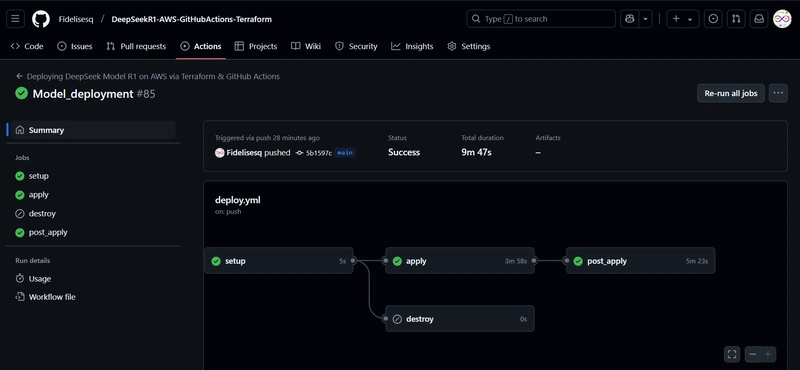Open the Copilot icon button
Screen dimensions: 800x370
pos(630,19)
